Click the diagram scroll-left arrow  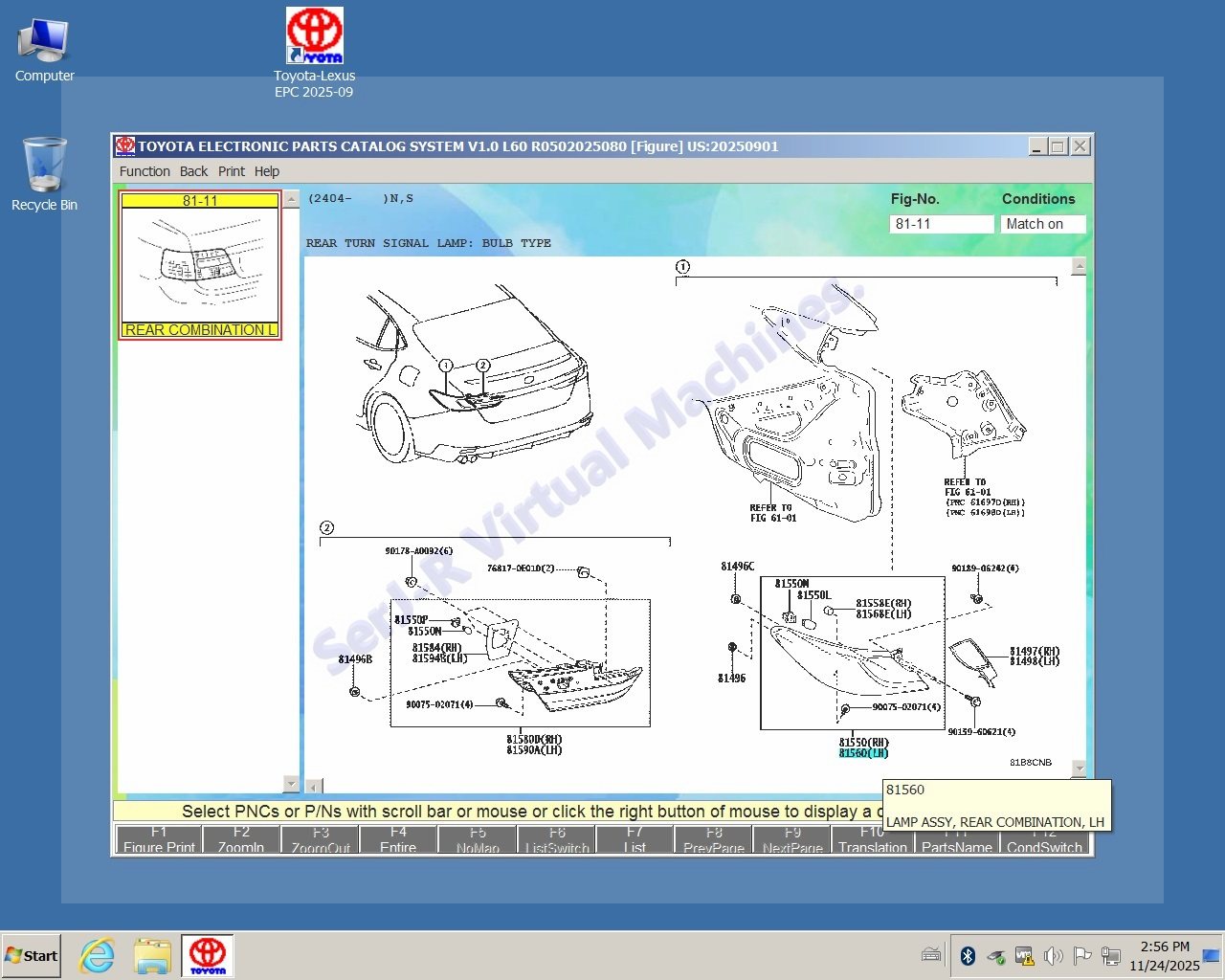pyautogui.click(x=314, y=787)
